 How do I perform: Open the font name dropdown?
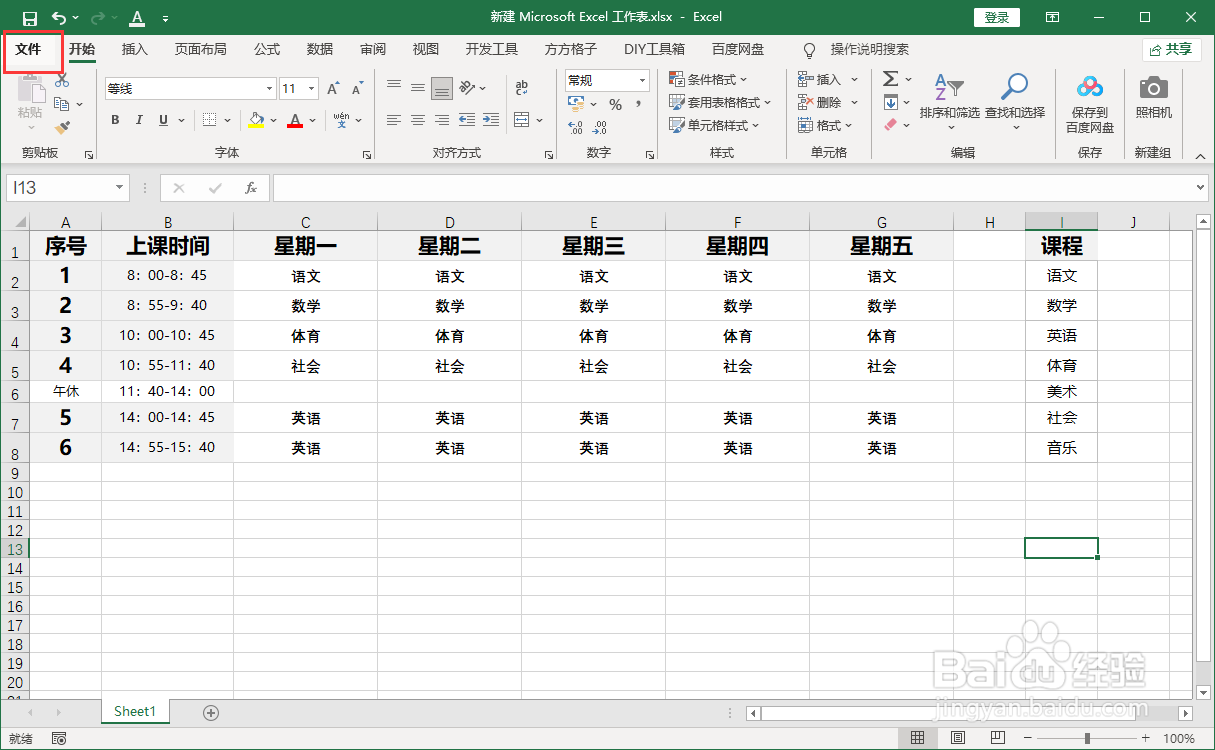267,88
